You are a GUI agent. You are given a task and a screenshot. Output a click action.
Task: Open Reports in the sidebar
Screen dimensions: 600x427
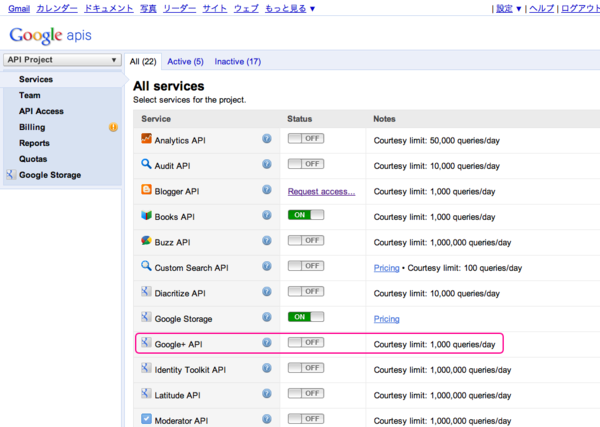(34, 143)
